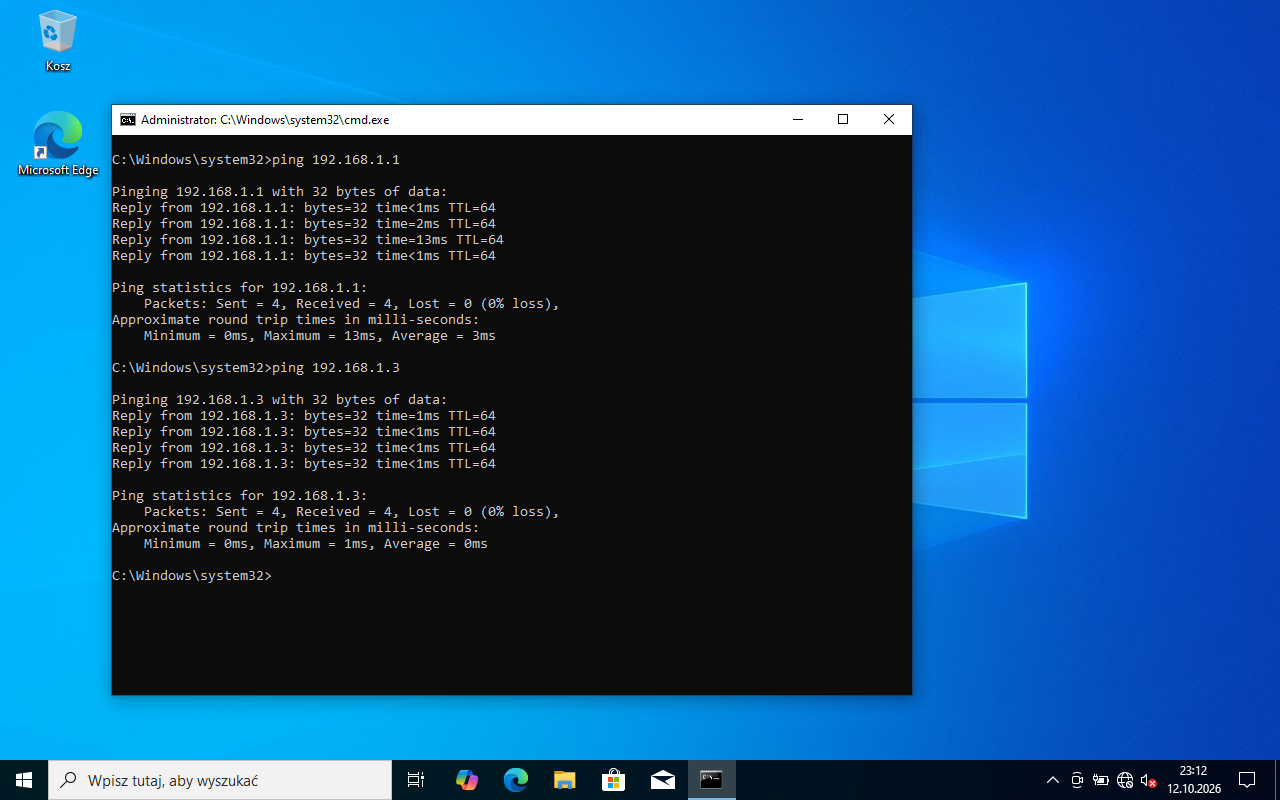Show hidden system tray icons
This screenshot has height=800, width=1280.
(x=1052, y=780)
